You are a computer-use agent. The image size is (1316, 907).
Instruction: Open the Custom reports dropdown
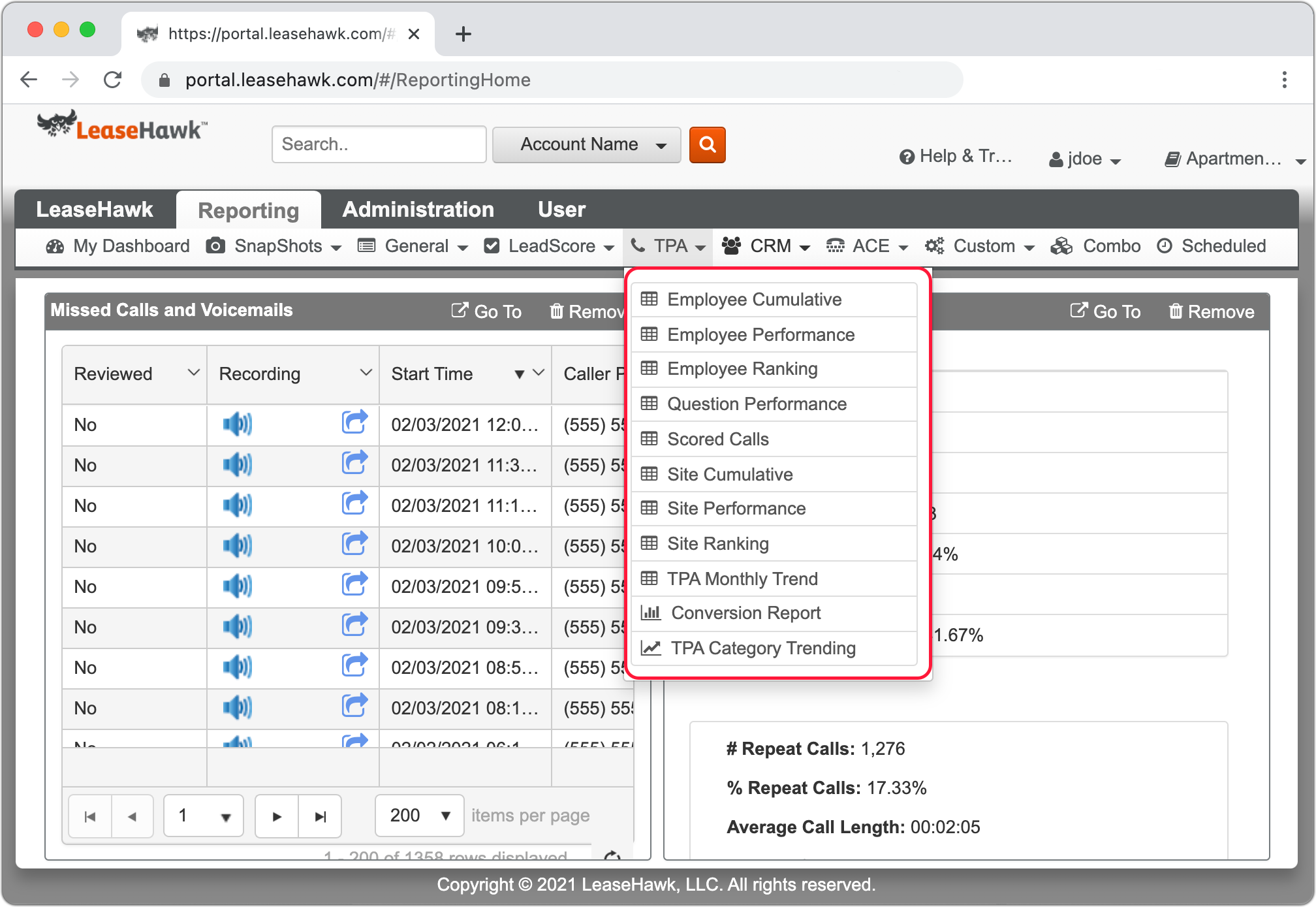tap(980, 246)
